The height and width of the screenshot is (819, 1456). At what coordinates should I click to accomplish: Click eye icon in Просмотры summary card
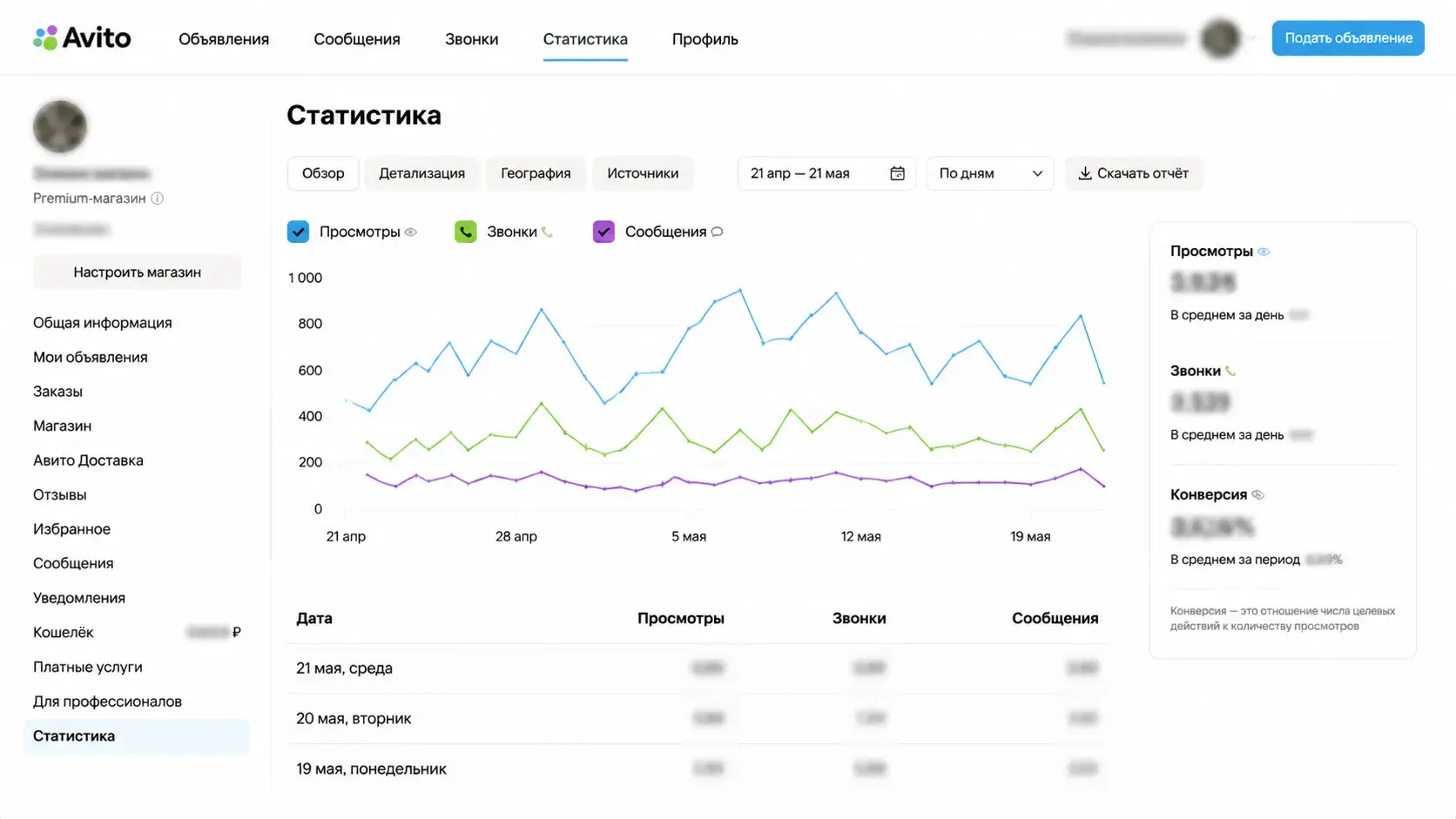coord(1264,252)
